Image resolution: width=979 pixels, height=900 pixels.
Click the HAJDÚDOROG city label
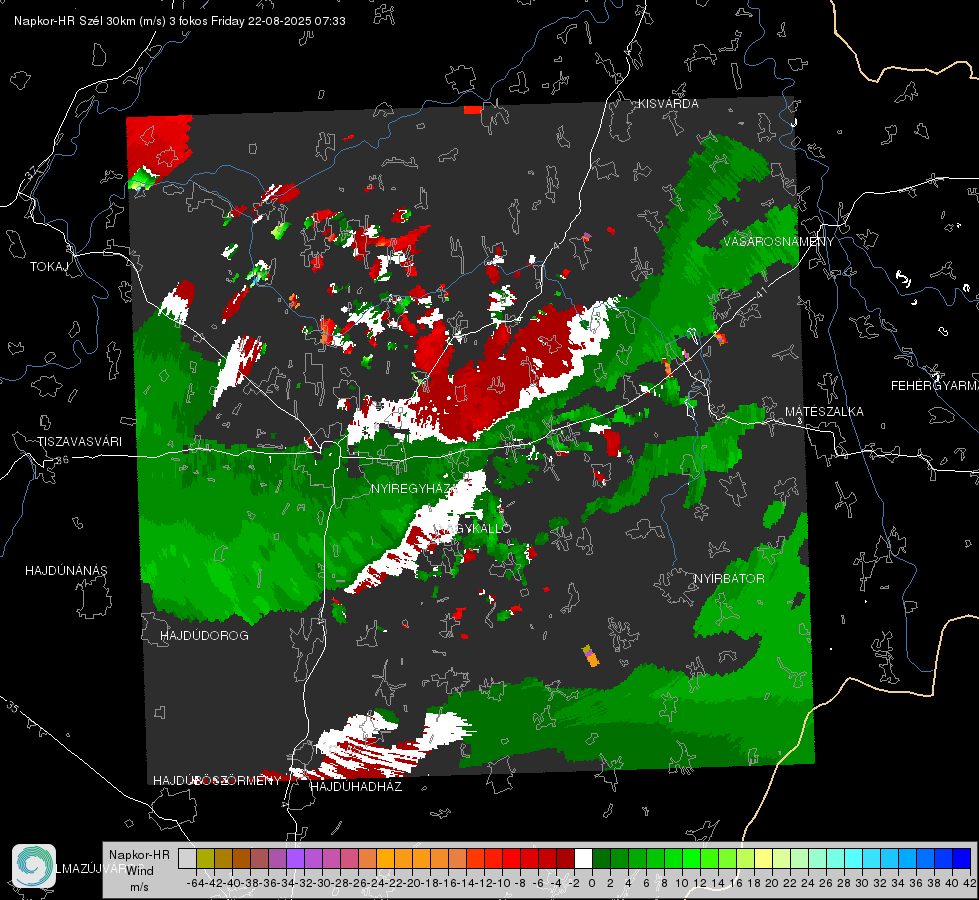coord(204,636)
